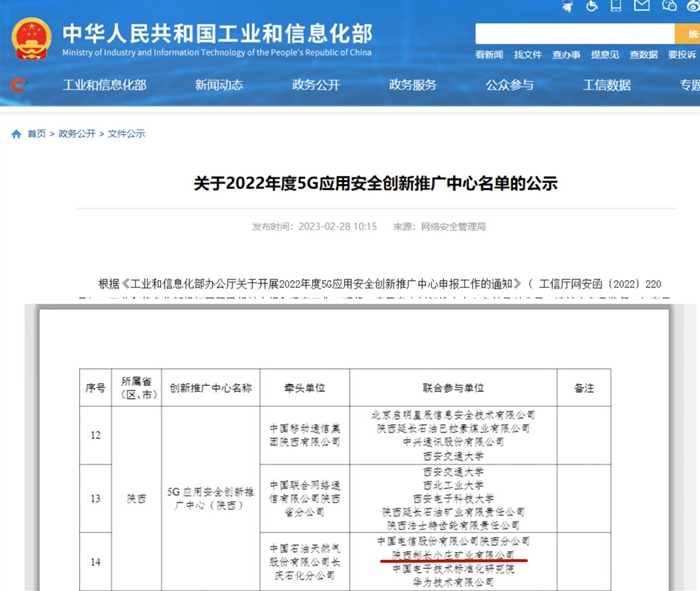Viewport: 700px width, 591px height.
Task: Click row number 12 cell
Action: coord(96,435)
